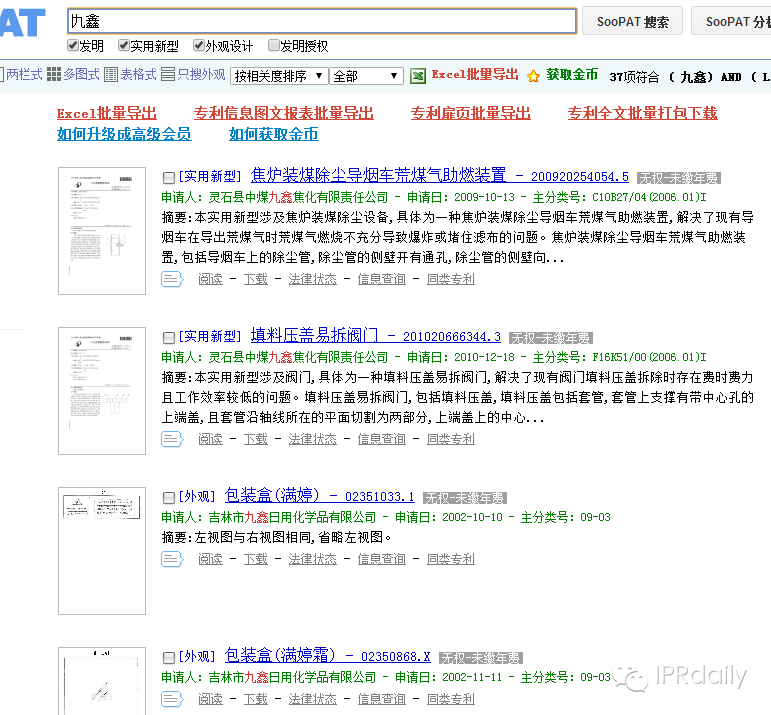Click 同类专利 for the 包装盒(满婷) patent

tap(451, 560)
